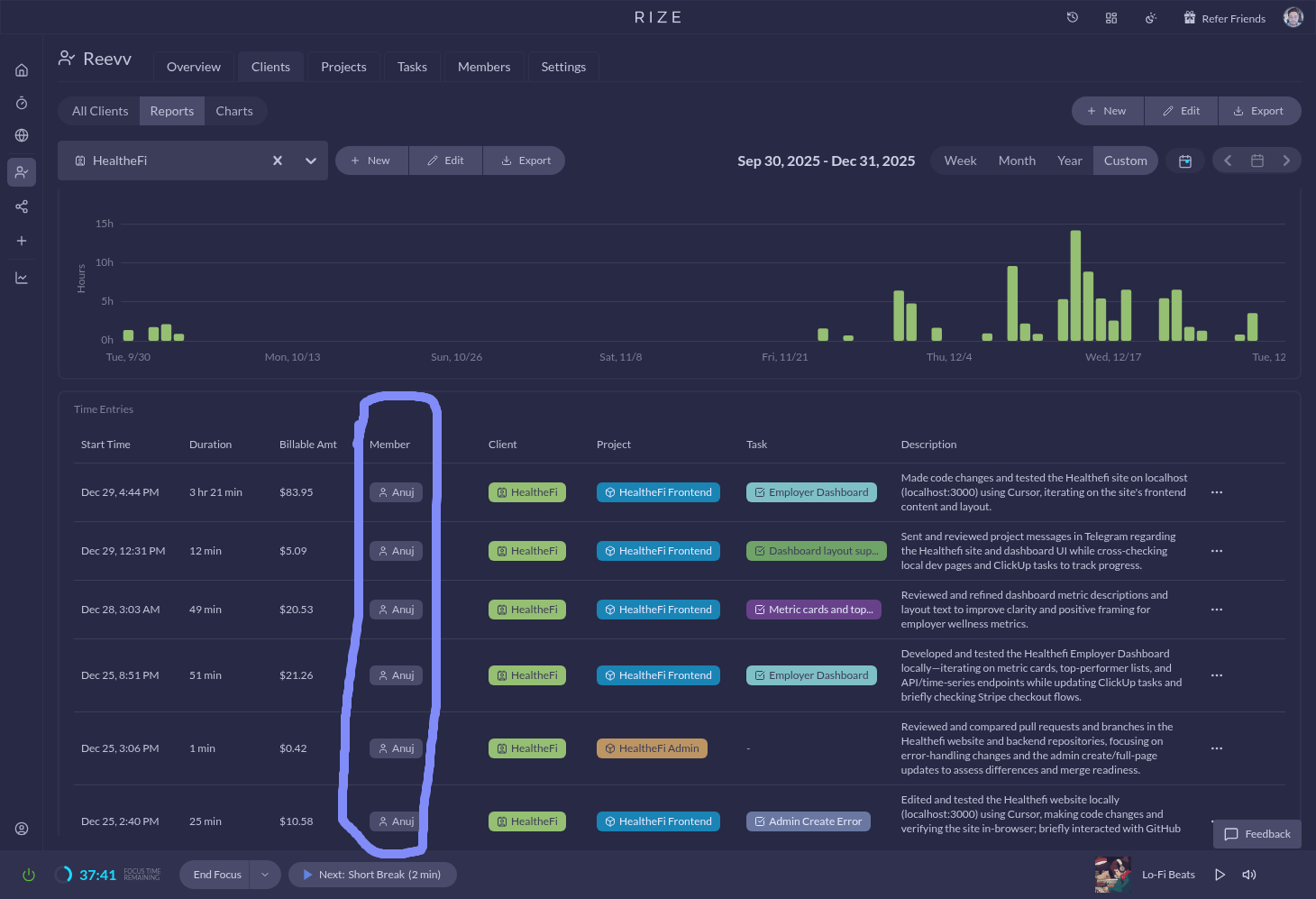Click Next: Short Break button

(x=372, y=875)
